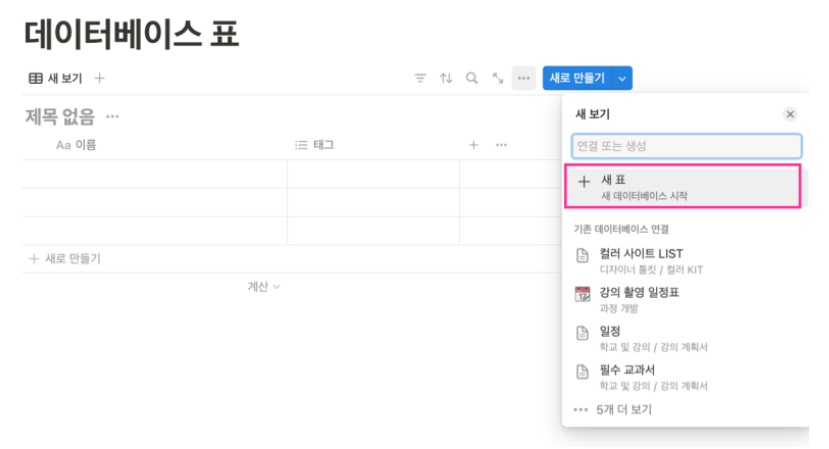Click the expand to full page icon

498,78
